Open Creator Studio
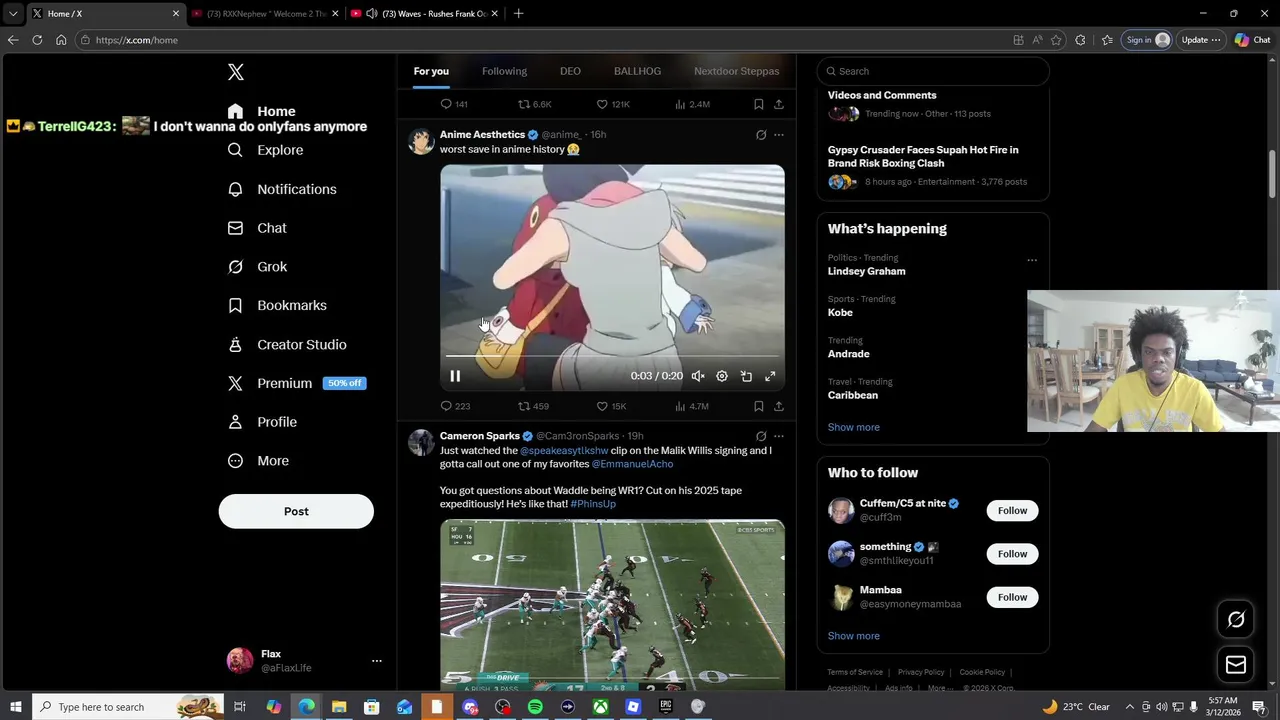The image size is (1280, 720). point(287,344)
